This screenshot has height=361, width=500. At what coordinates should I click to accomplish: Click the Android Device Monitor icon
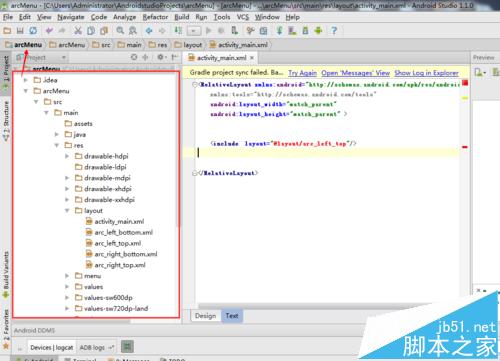[x=318, y=31]
